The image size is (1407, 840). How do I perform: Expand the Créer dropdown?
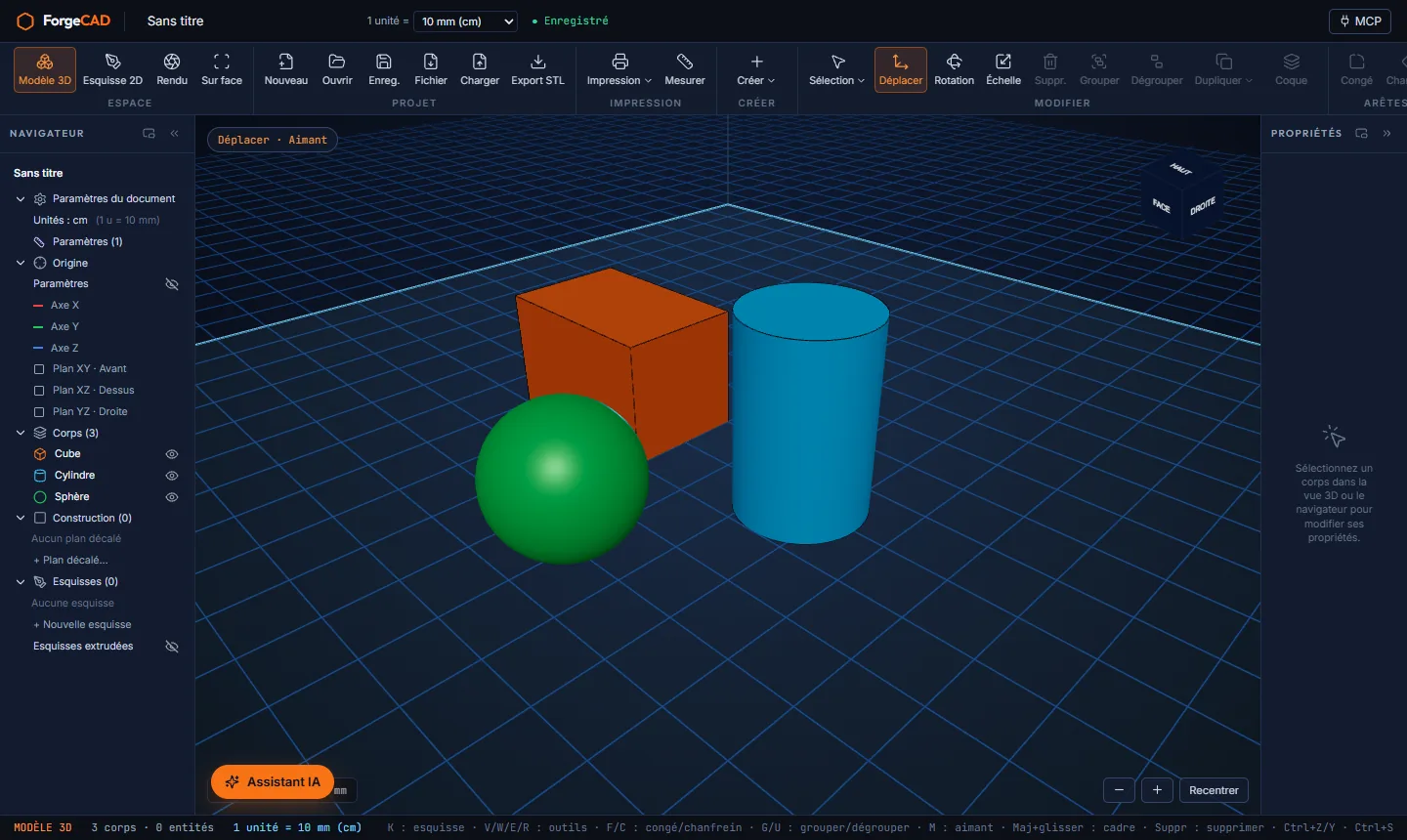pyautogui.click(x=756, y=69)
